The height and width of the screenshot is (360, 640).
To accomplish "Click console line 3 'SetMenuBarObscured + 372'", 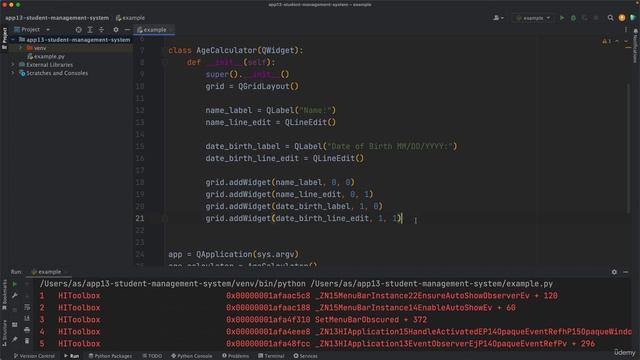I will [371, 320].
